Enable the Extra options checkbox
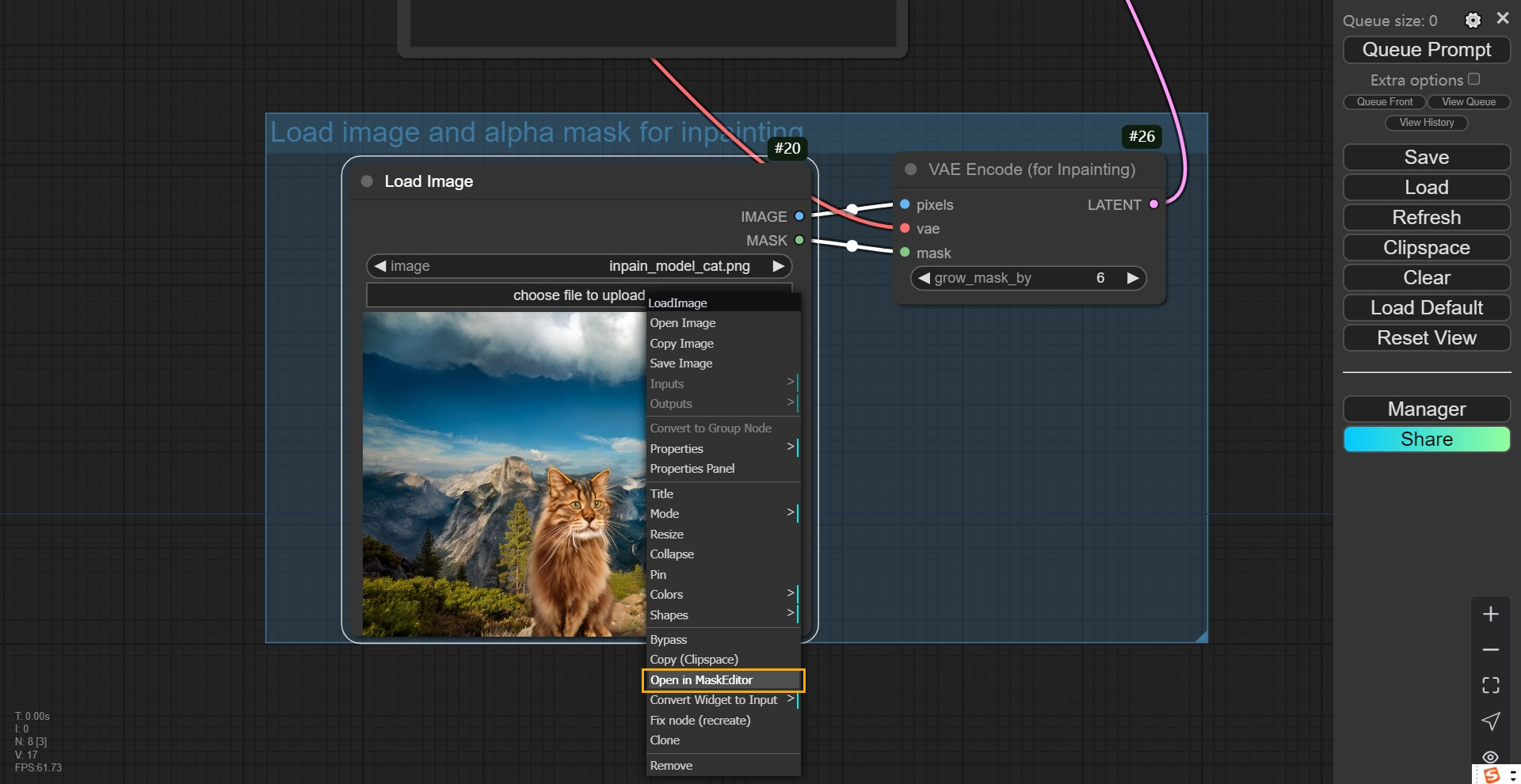Screen dimensions: 1521x784 (x=1473, y=79)
